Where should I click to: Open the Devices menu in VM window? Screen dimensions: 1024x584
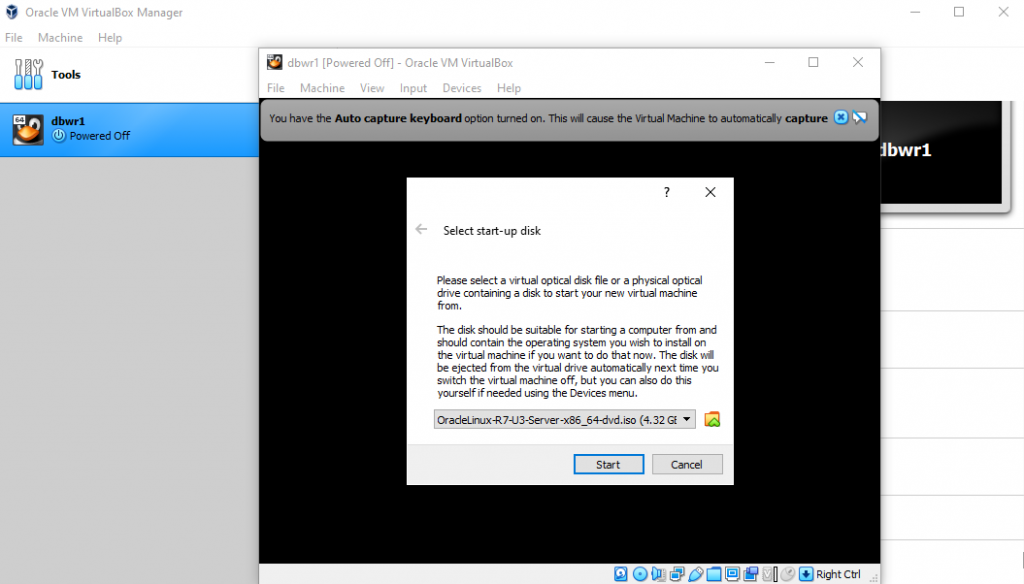pos(461,88)
